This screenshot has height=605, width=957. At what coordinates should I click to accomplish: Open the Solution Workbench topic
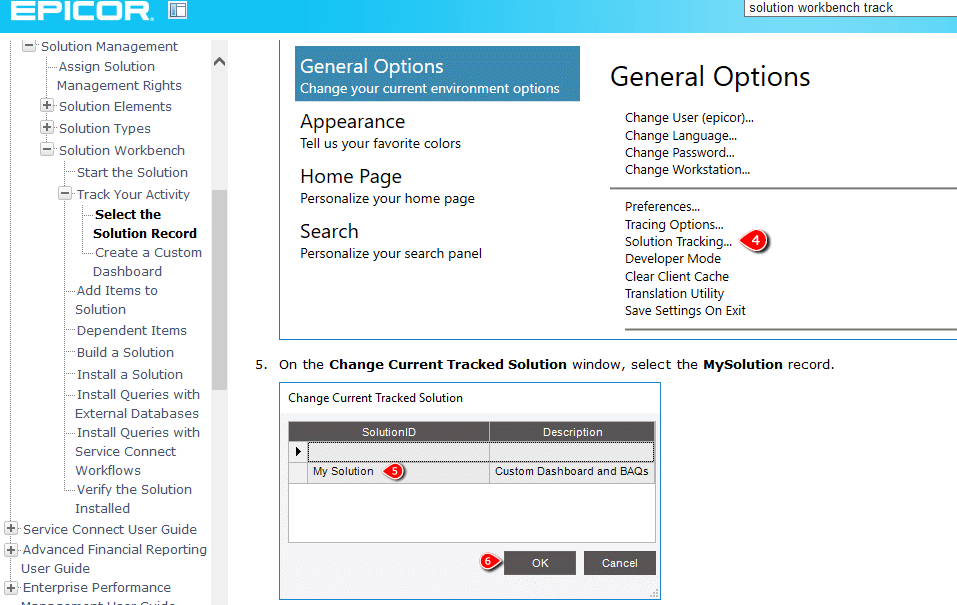(x=121, y=150)
